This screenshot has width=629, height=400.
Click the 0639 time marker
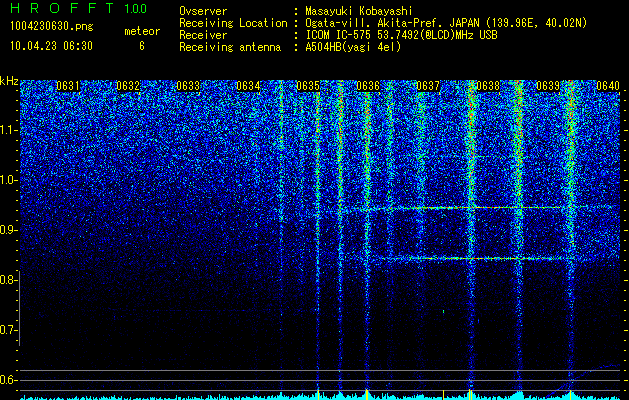[x=548, y=86]
